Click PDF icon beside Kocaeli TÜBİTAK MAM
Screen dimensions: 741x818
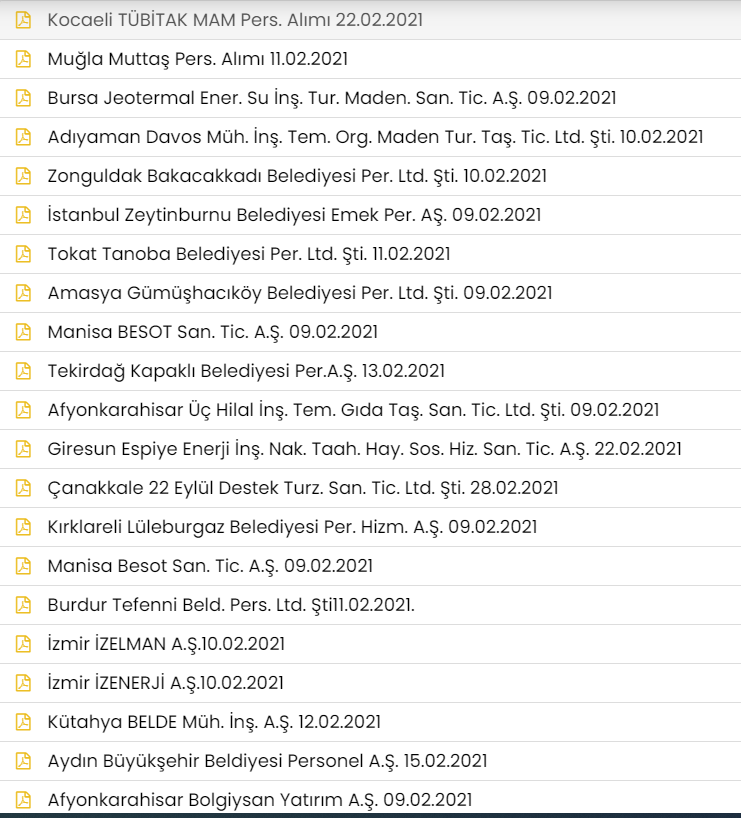[23, 20]
